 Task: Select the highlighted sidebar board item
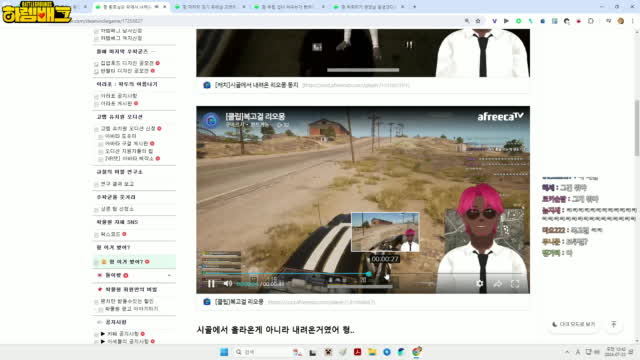pos(134,262)
